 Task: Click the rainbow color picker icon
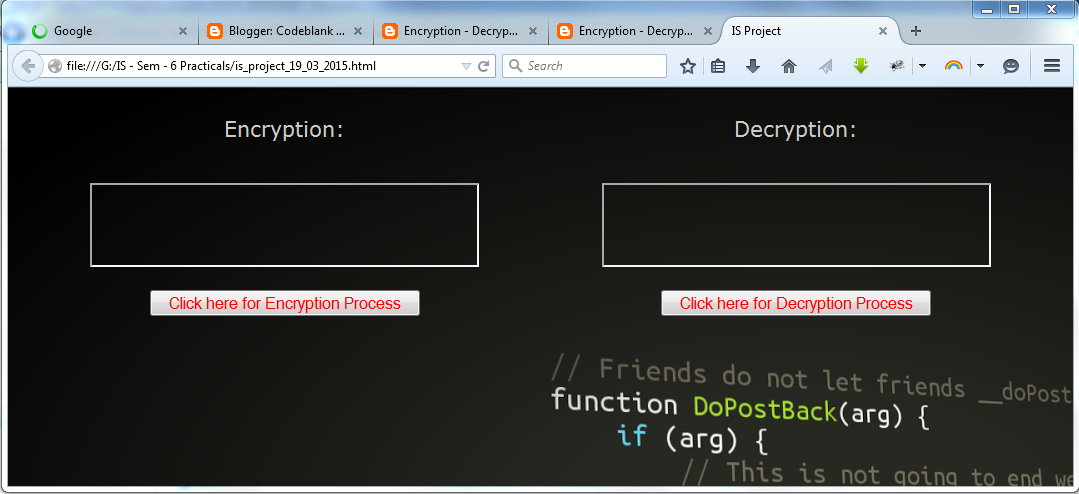[953, 66]
